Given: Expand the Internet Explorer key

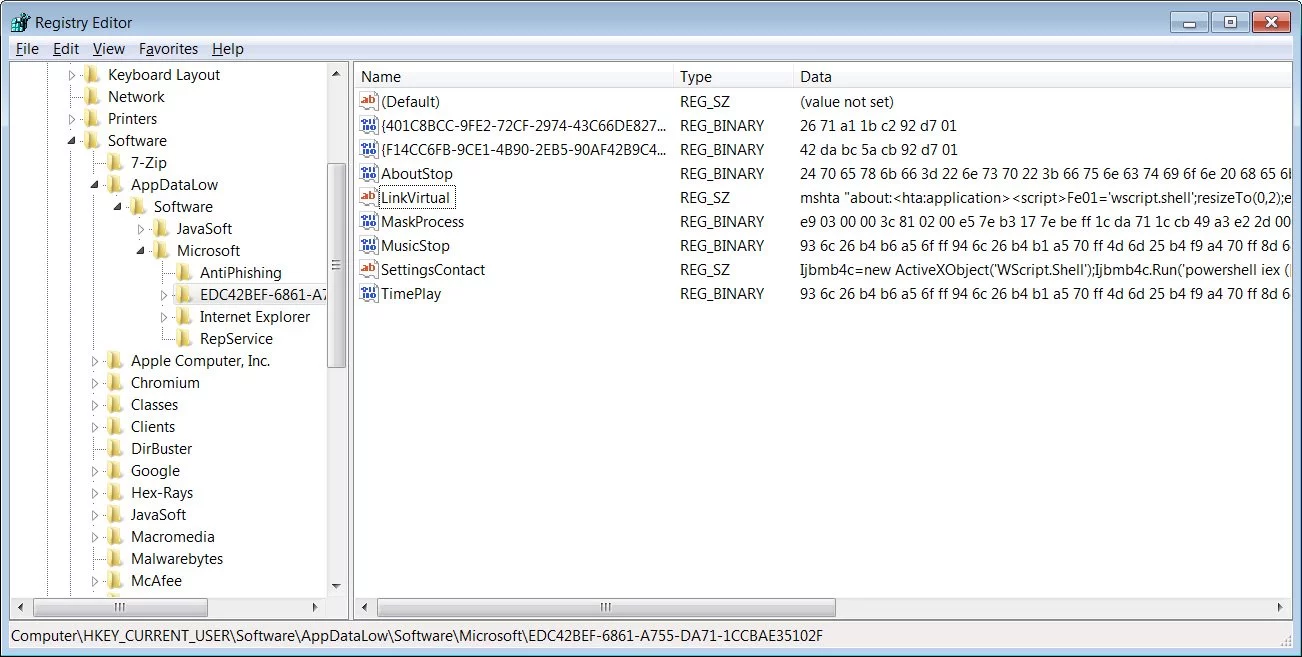Looking at the screenshot, I should pyautogui.click(x=164, y=317).
